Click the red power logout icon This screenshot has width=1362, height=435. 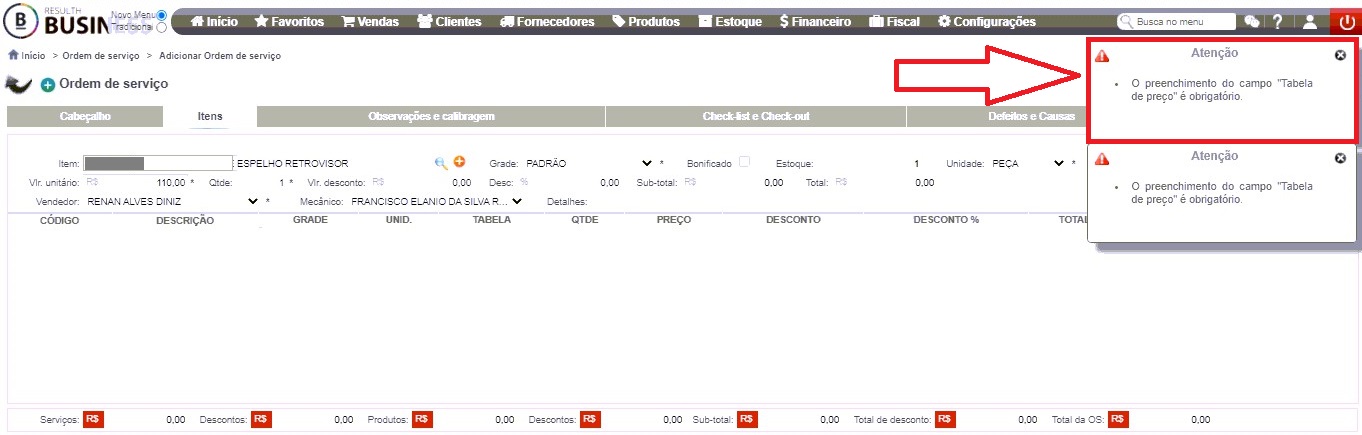point(1345,21)
